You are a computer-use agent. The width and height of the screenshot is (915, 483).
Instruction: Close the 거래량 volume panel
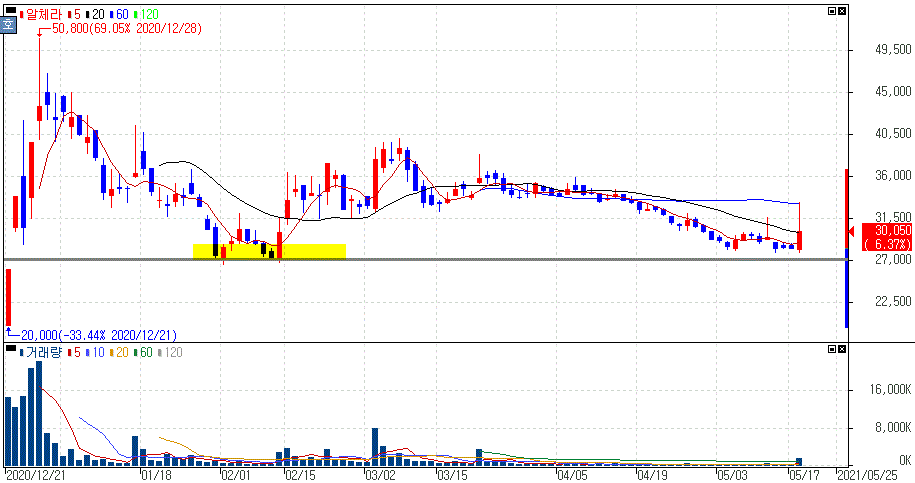point(842,349)
